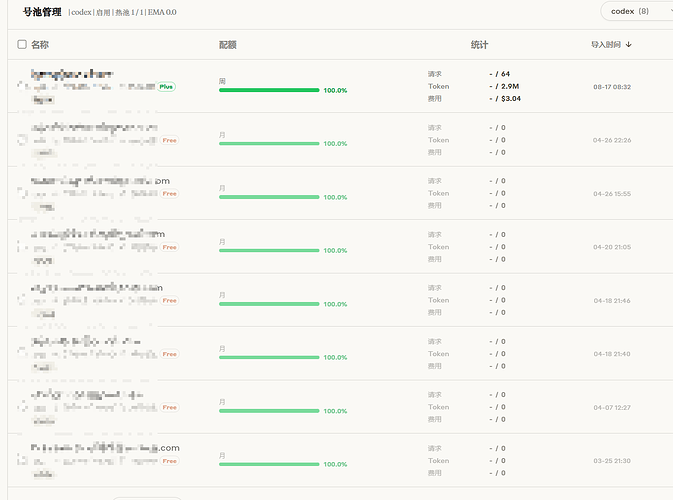This screenshot has width=673, height=500.
Task: Click the request count '- / 64'
Action: [x=500, y=74]
